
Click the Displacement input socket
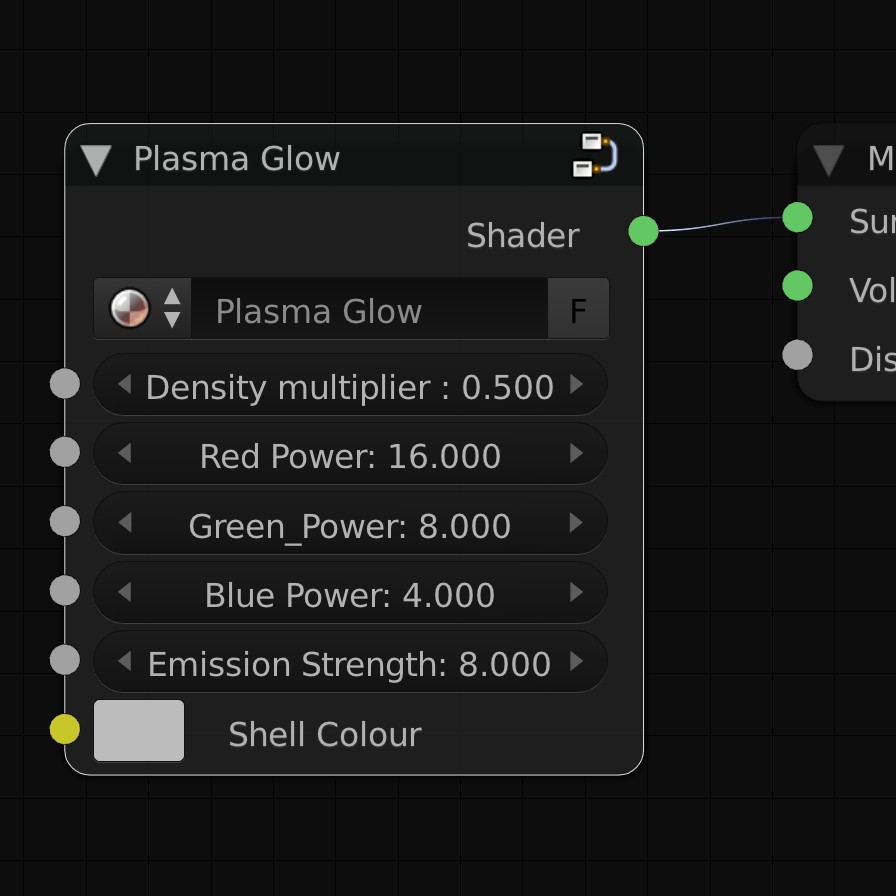click(x=797, y=352)
